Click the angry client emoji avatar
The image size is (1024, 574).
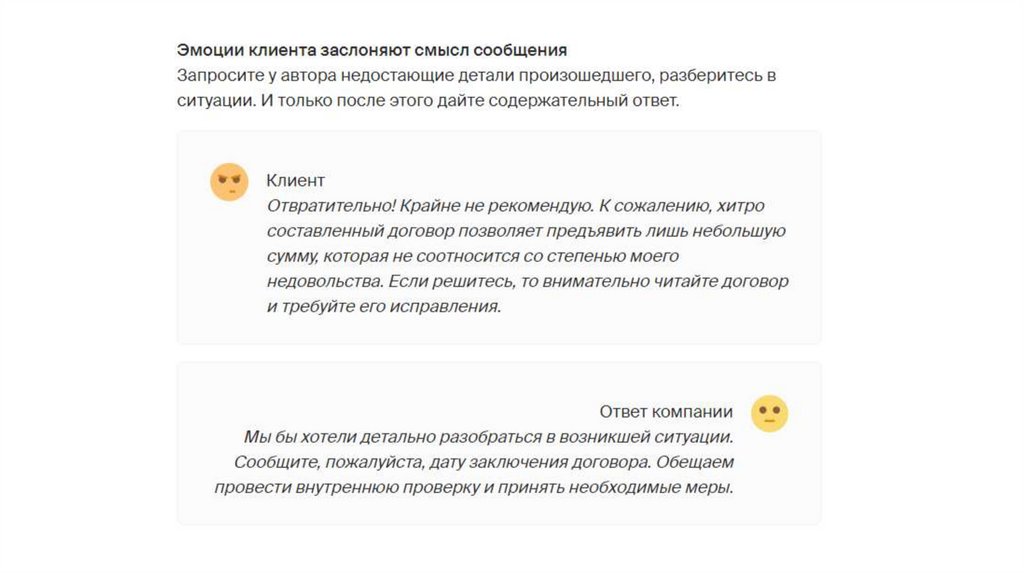pyautogui.click(x=228, y=181)
